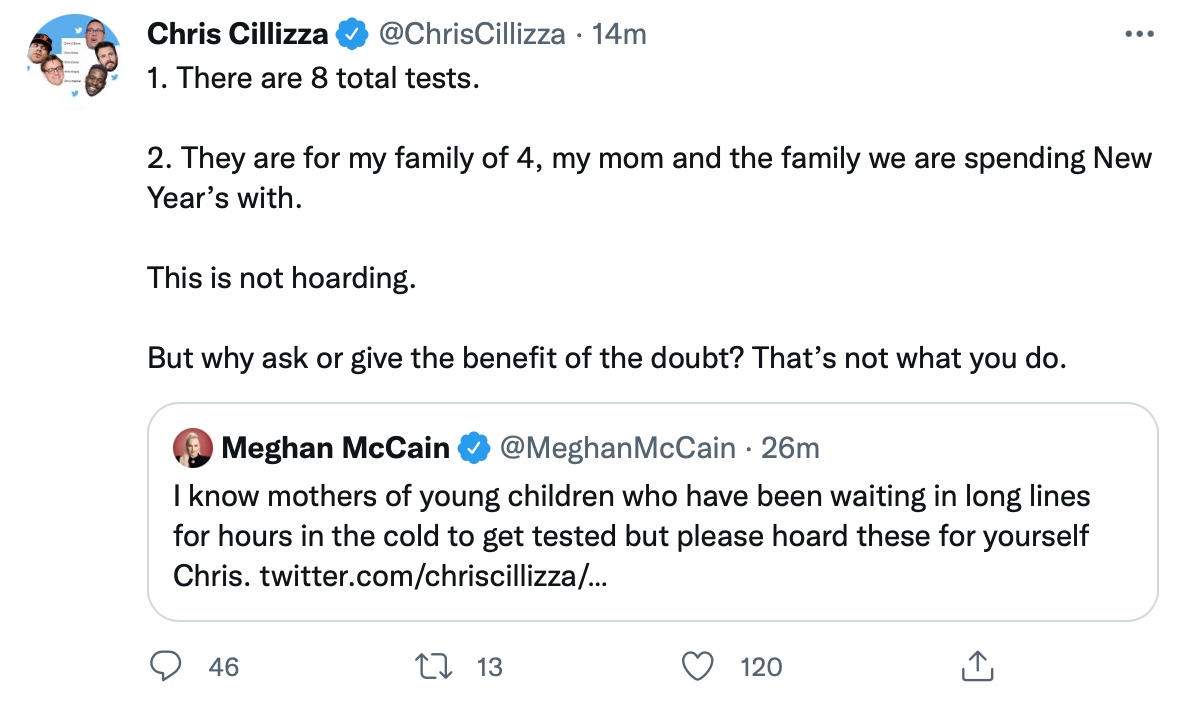Click the @MeghanMcCain handle
1182x704 pixels.
(x=616, y=448)
